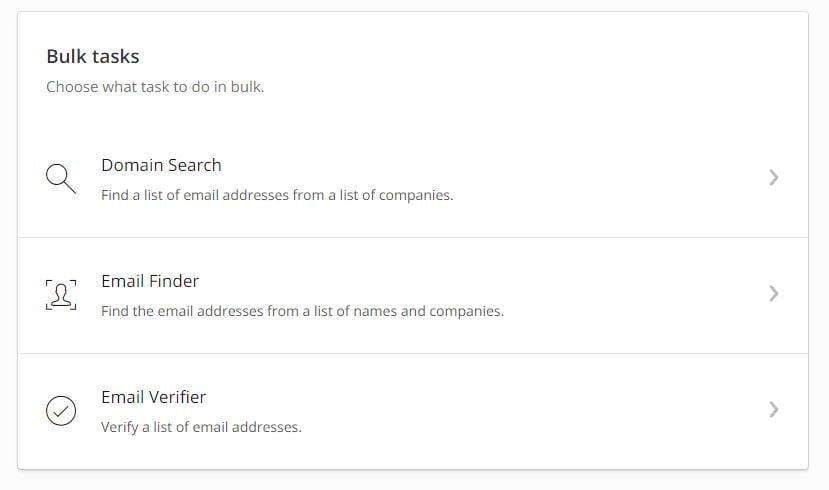
Task: Click the Bulk tasks heading
Action: pyautogui.click(x=93, y=56)
